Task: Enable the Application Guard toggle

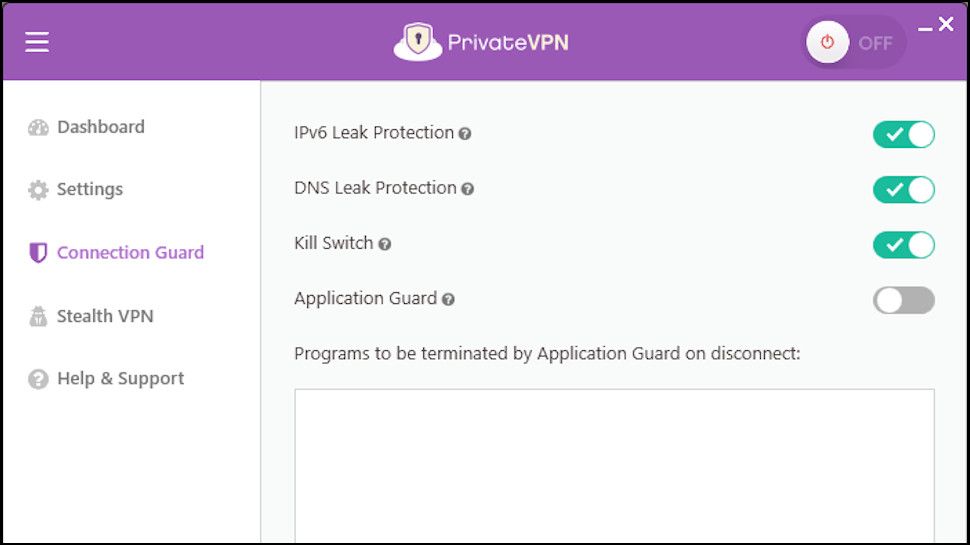Action: pyautogui.click(x=903, y=300)
